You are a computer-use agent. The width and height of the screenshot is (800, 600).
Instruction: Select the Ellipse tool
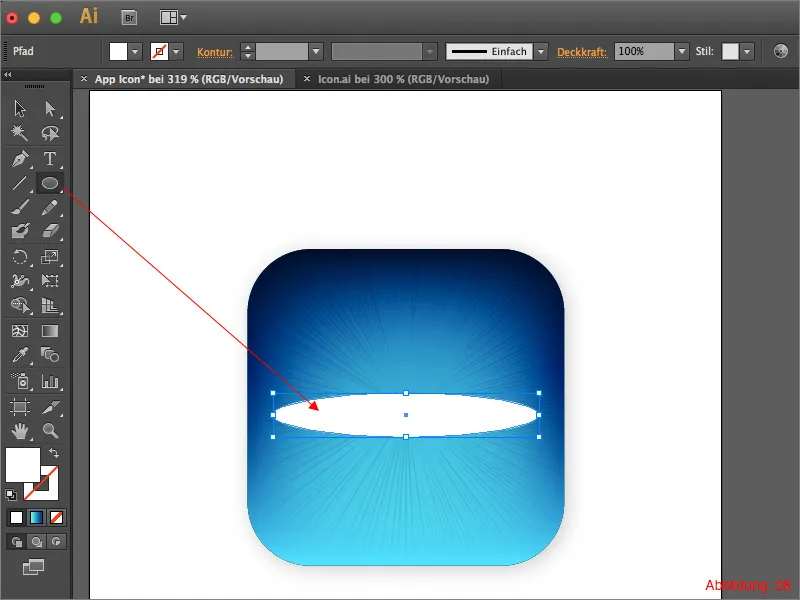50,183
